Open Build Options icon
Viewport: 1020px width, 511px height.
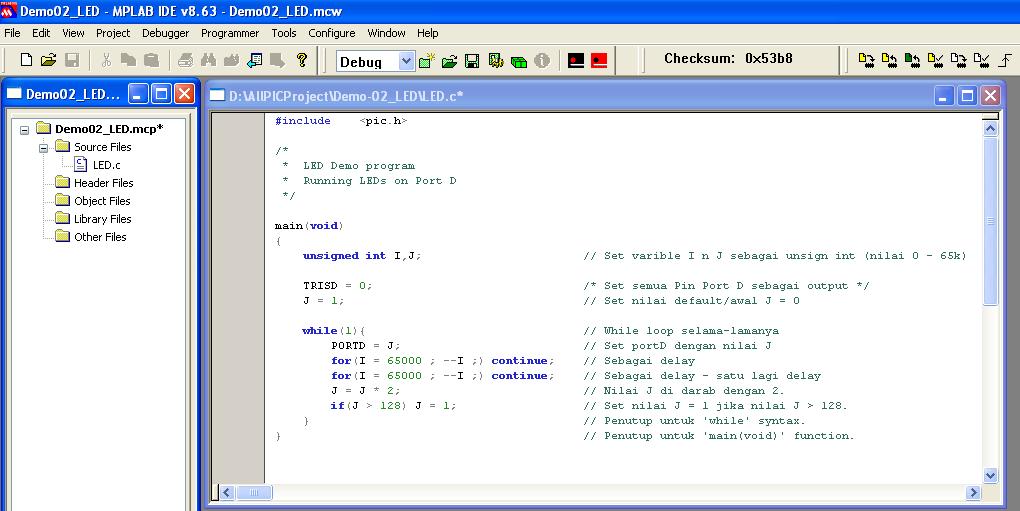click(x=496, y=61)
